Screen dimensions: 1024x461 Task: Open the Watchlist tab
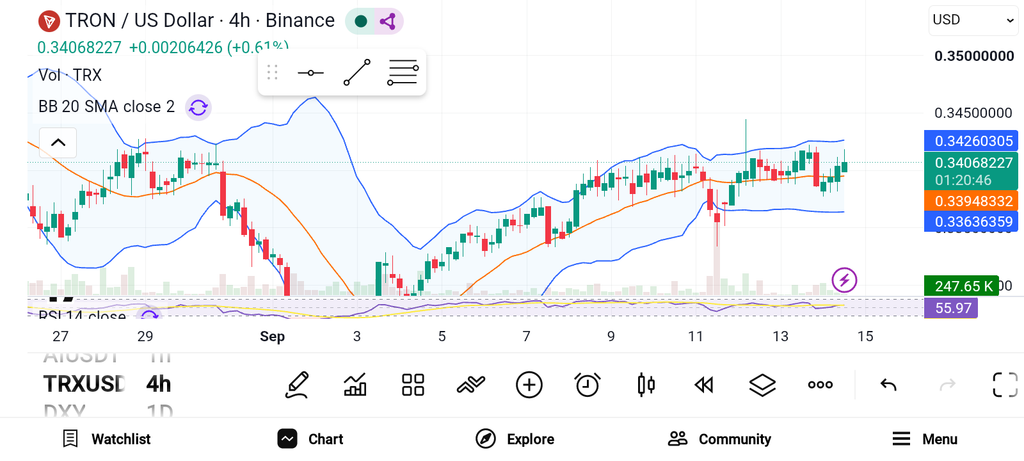[106, 439]
